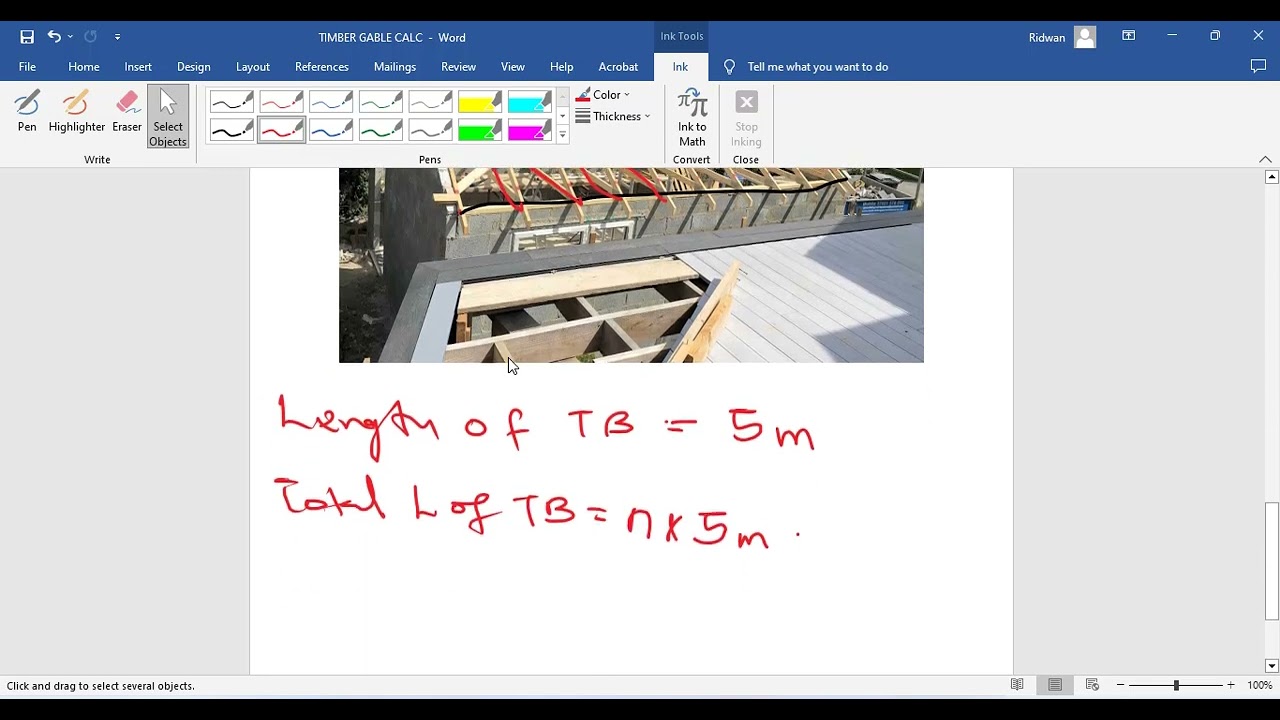Click the zoom slider handle
Image resolution: width=1280 pixels, height=720 pixels.
point(1176,685)
